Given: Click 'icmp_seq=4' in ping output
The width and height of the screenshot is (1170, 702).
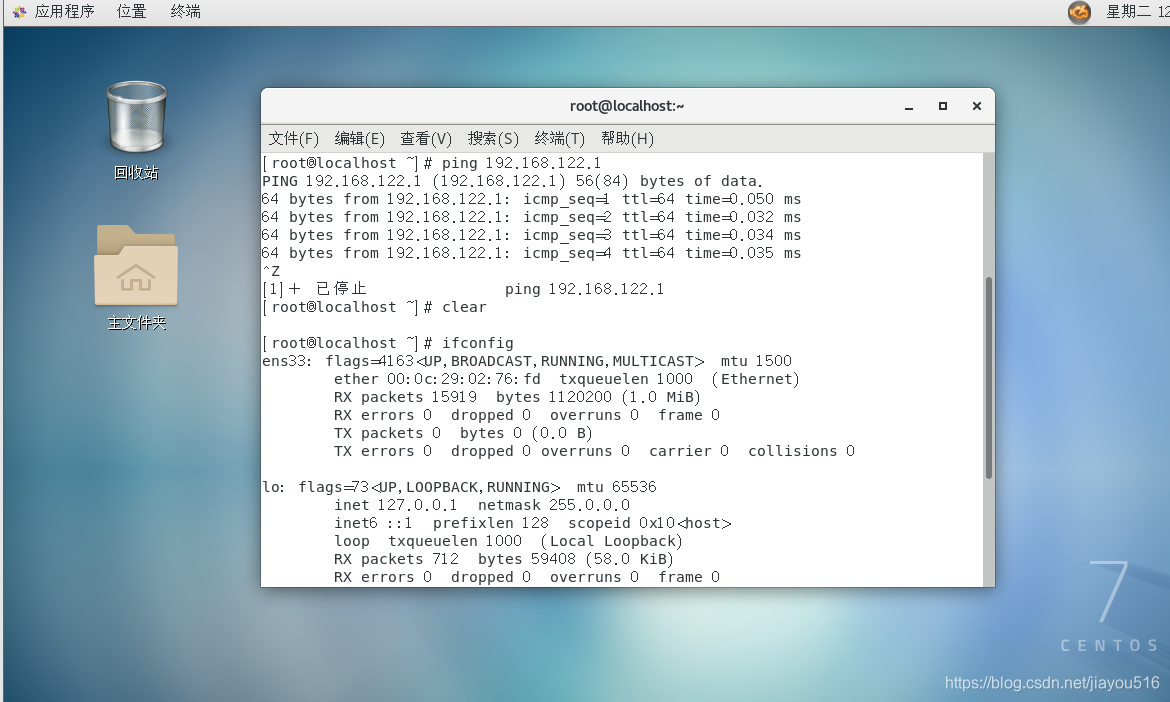Looking at the screenshot, I should point(567,253).
